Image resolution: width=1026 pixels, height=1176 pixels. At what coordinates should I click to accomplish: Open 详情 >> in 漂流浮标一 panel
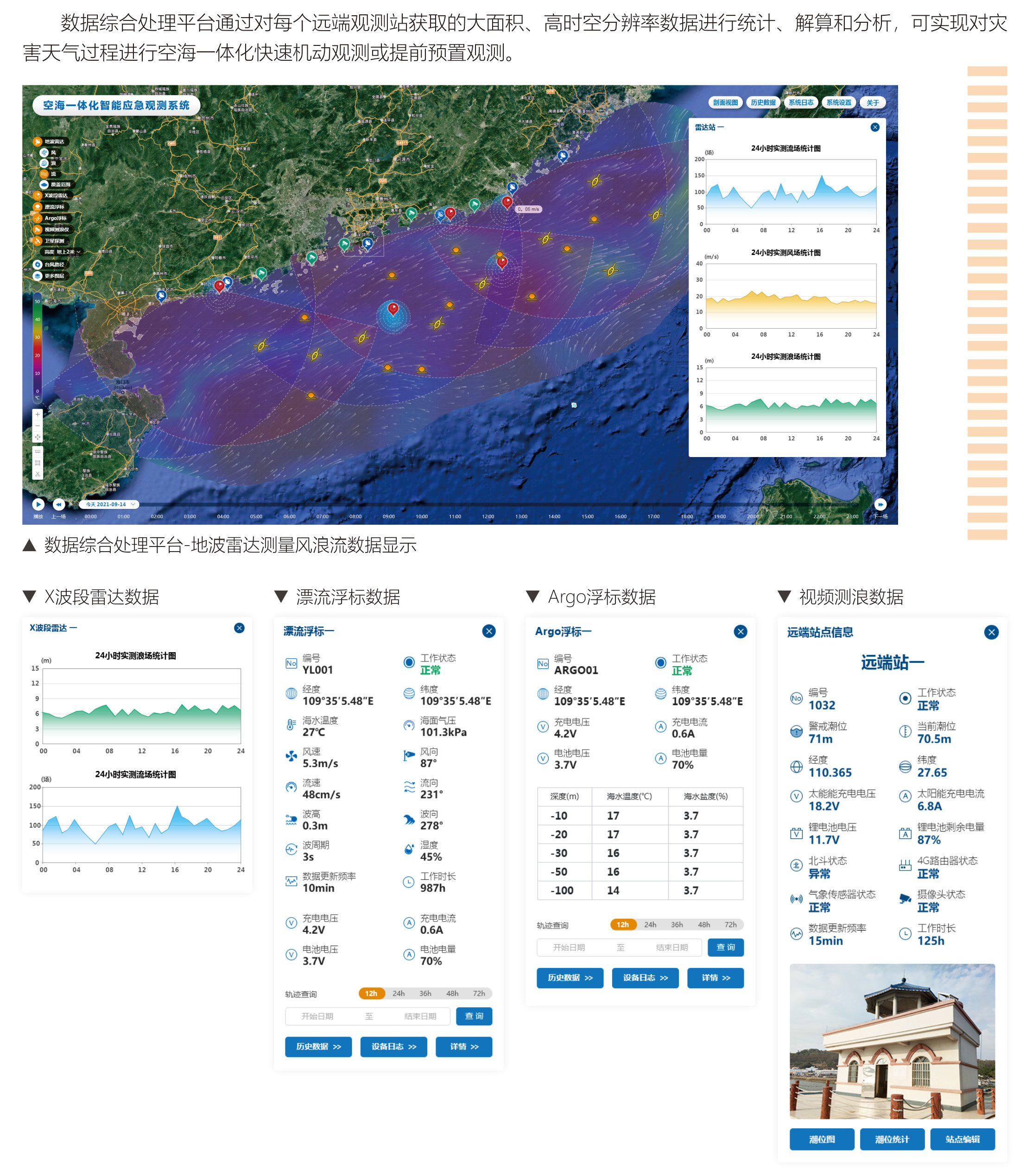(464, 1047)
